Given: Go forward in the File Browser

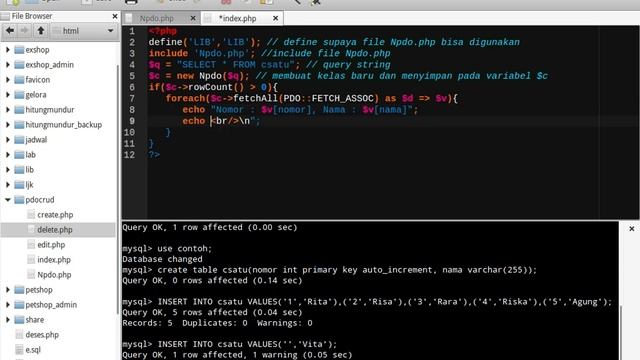Looking at the screenshot, I should (24, 31).
